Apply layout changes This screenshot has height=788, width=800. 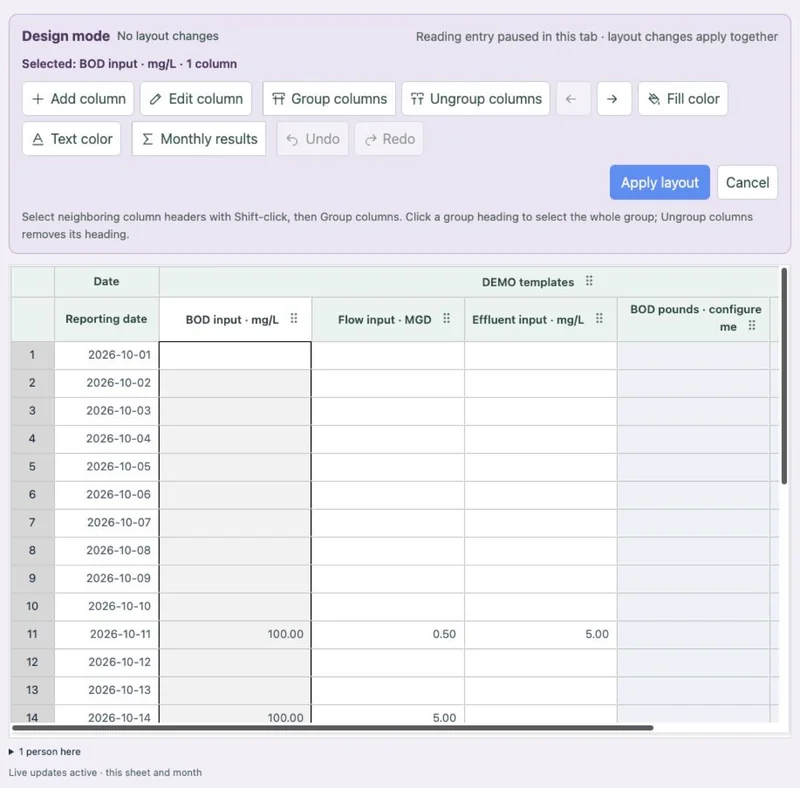(660, 182)
